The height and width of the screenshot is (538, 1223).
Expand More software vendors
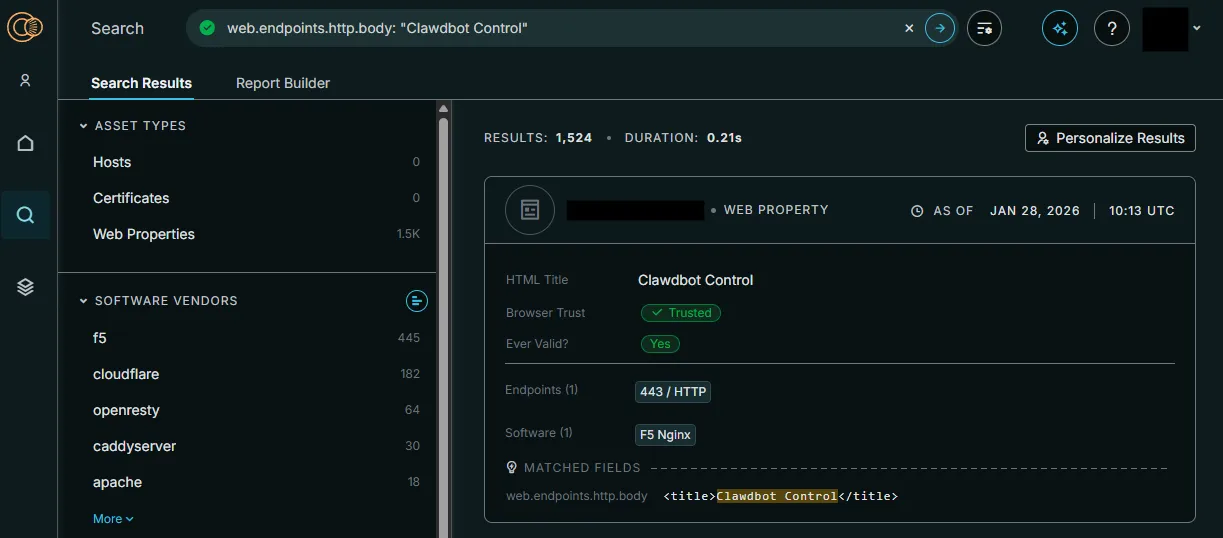tap(113, 519)
